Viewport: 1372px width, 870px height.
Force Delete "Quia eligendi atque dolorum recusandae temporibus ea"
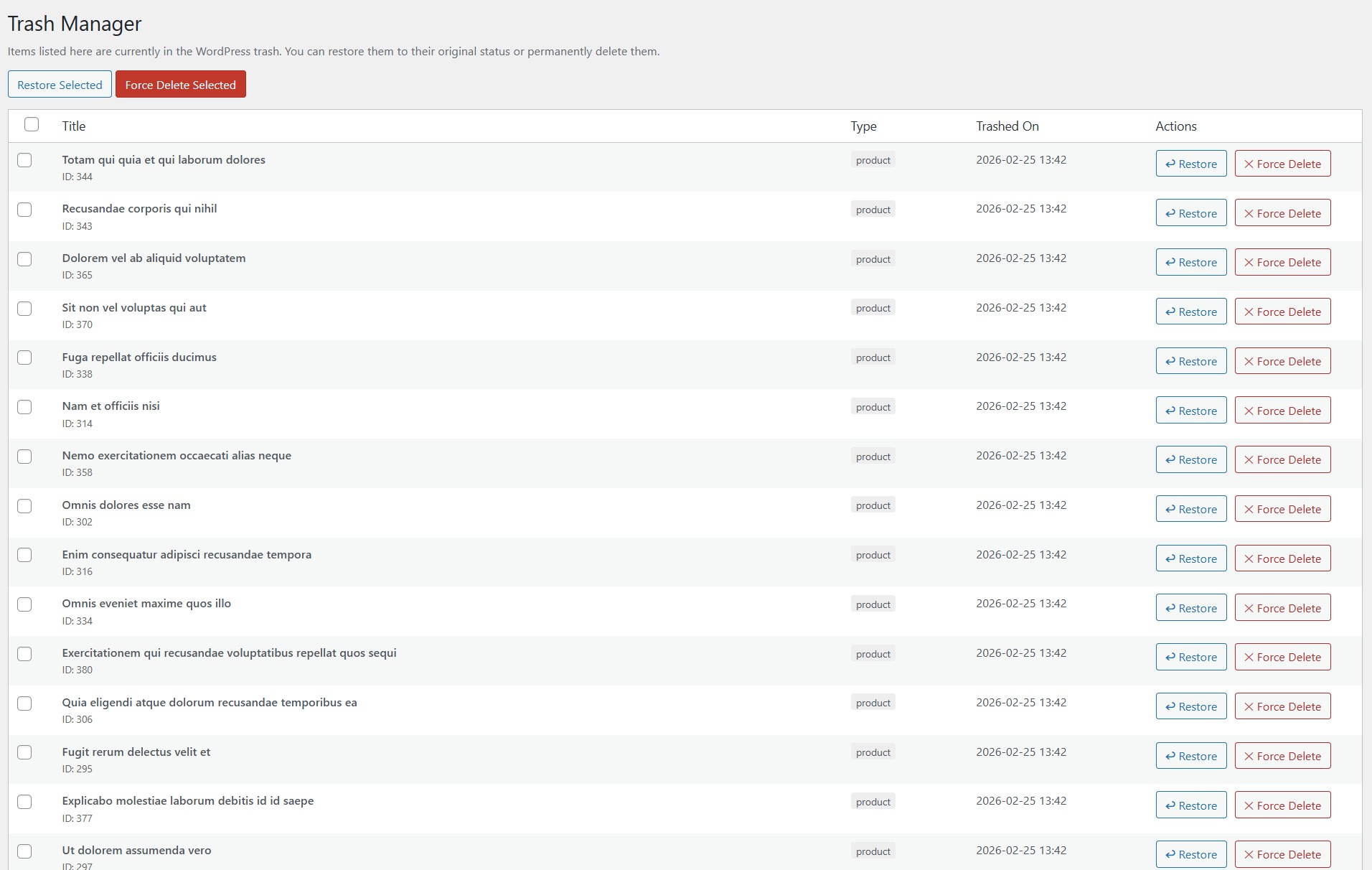click(1282, 706)
